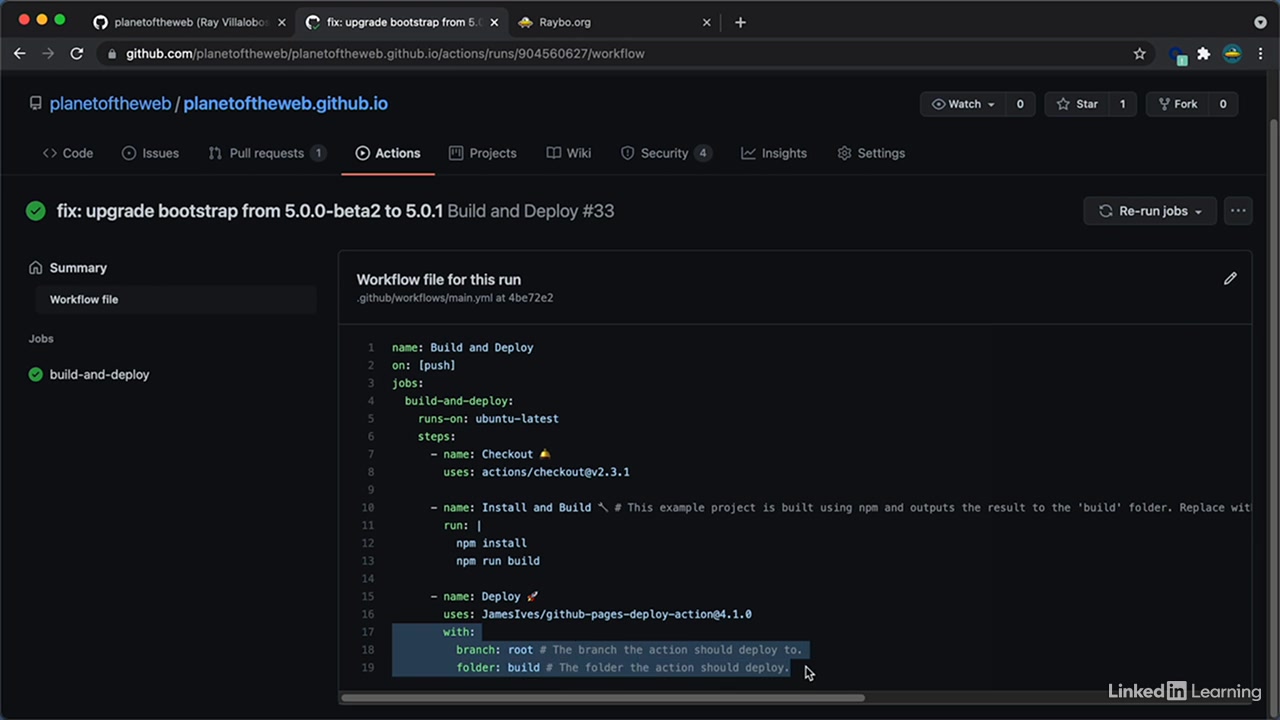This screenshot has height=720, width=1280.
Task: Open the Chrome extensions puzzle menu
Action: 1204,54
